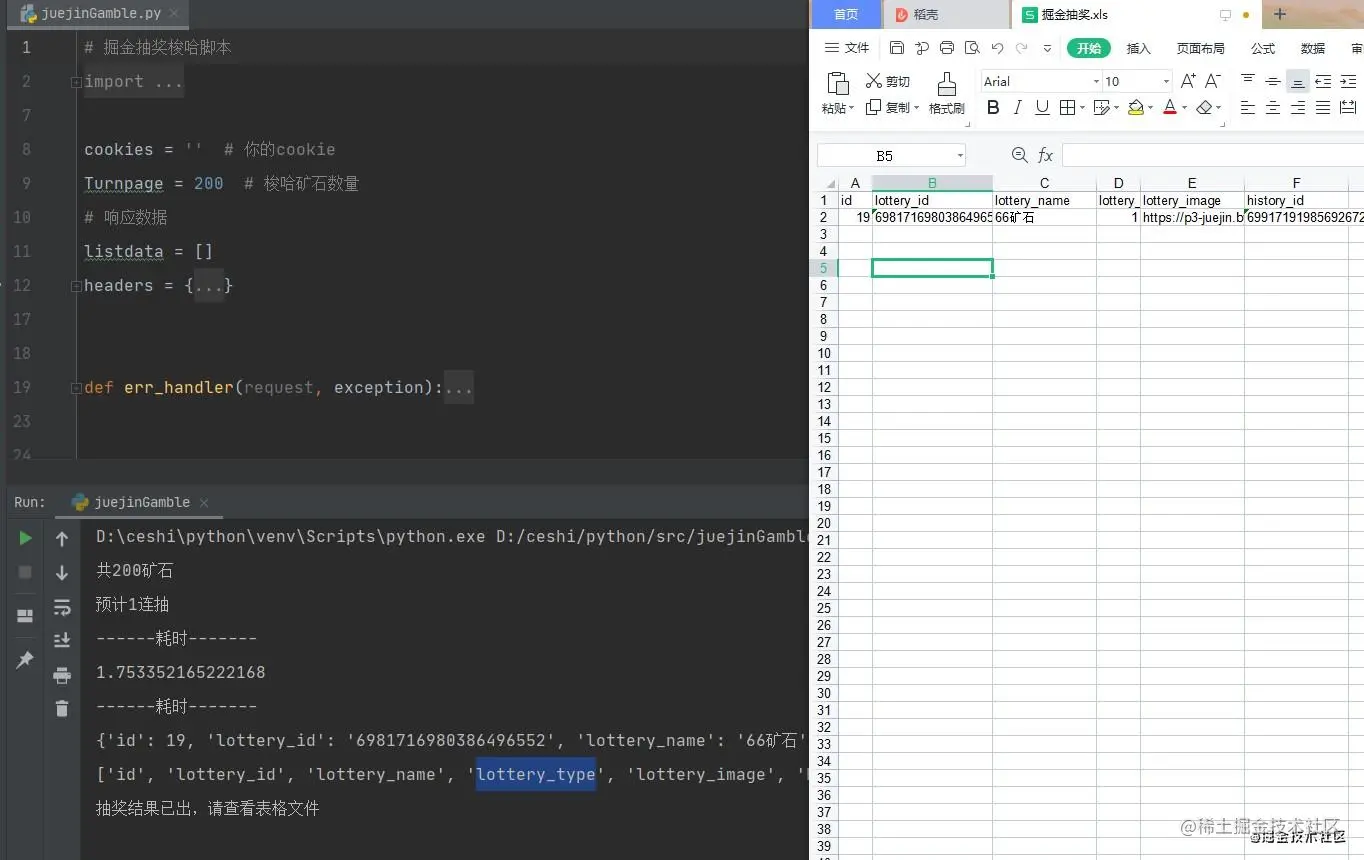Expand the 复制 dropdown arrow

tap(916, 108)
